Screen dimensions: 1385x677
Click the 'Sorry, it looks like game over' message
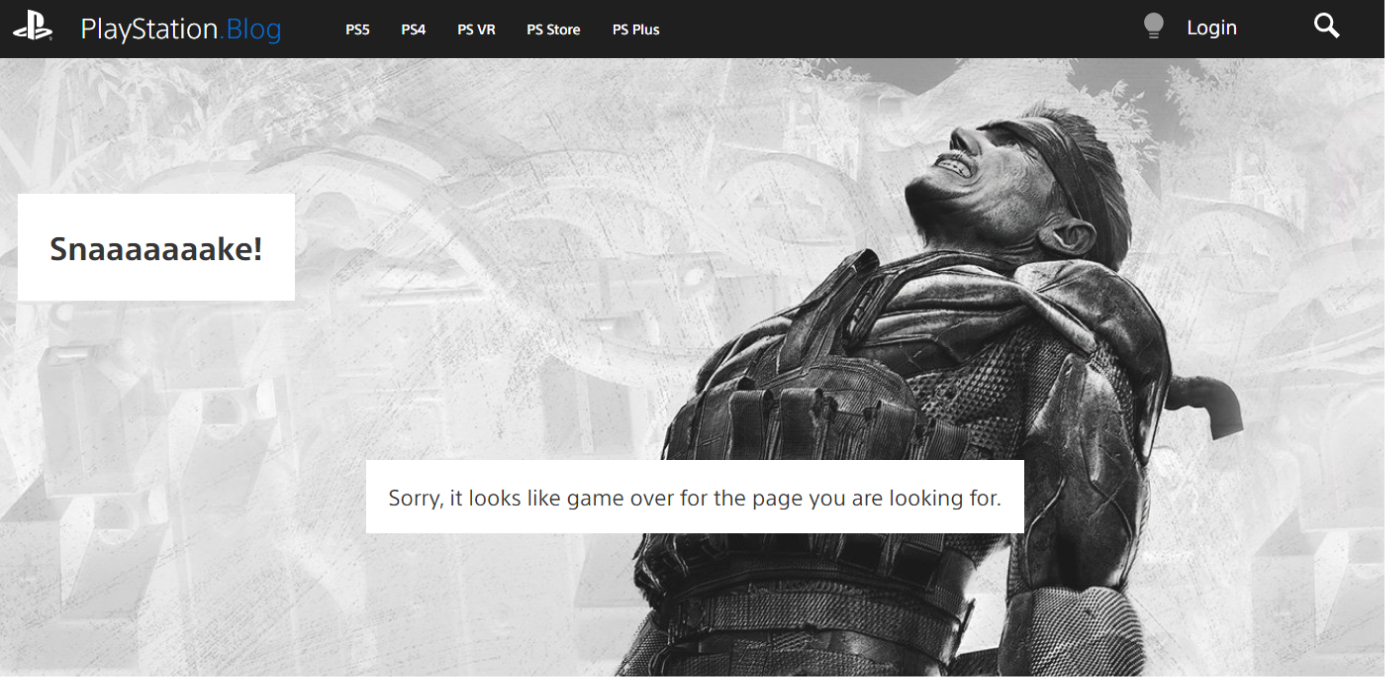(x=694, y=497)
